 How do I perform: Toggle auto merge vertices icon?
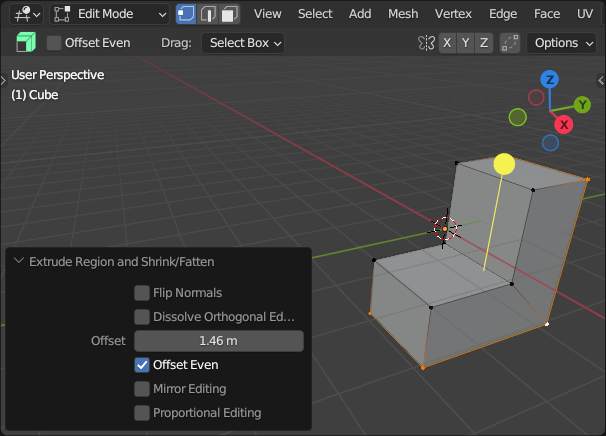point(510,43)
